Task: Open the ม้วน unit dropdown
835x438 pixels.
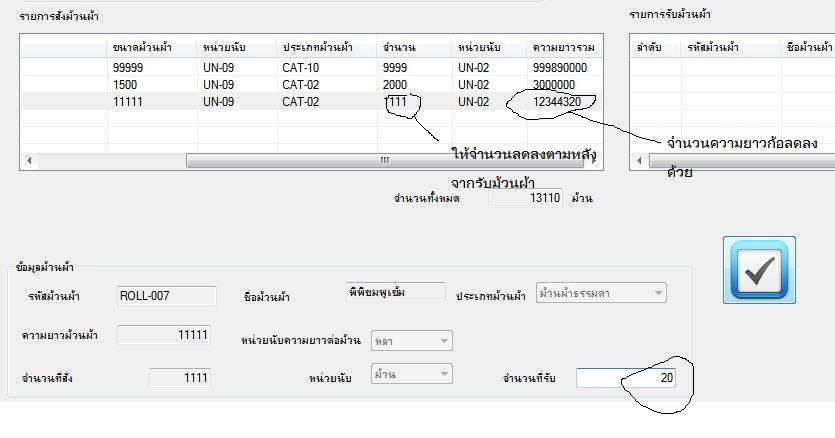Action: [412, 374]
